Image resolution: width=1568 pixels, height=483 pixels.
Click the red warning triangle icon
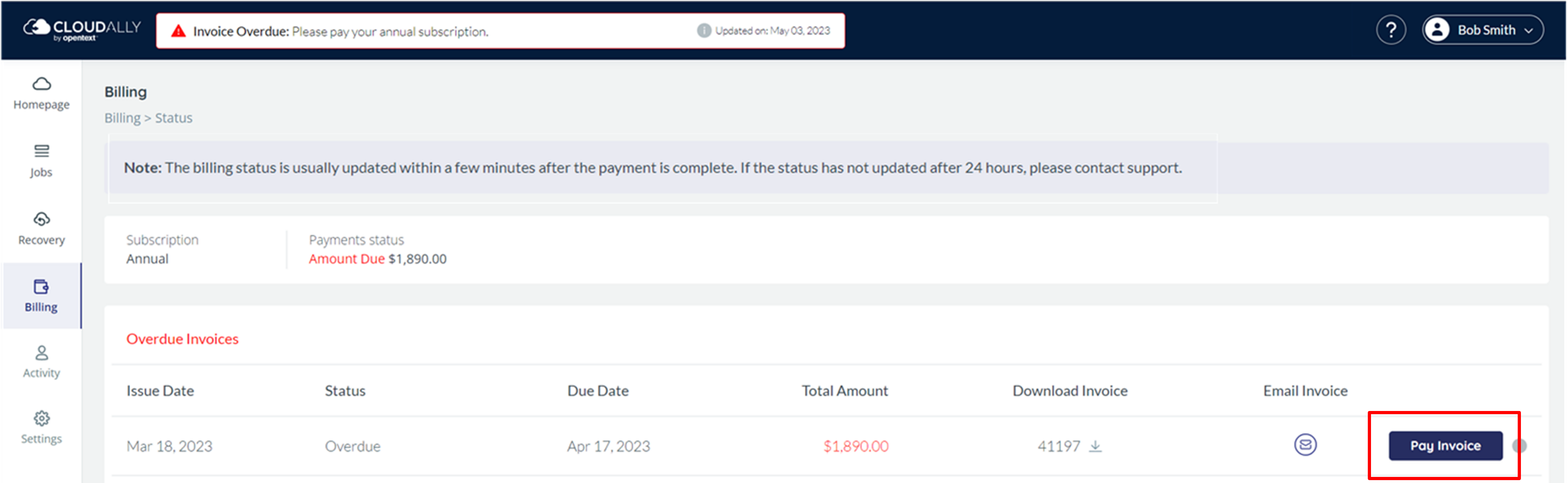tap(178, 31)
